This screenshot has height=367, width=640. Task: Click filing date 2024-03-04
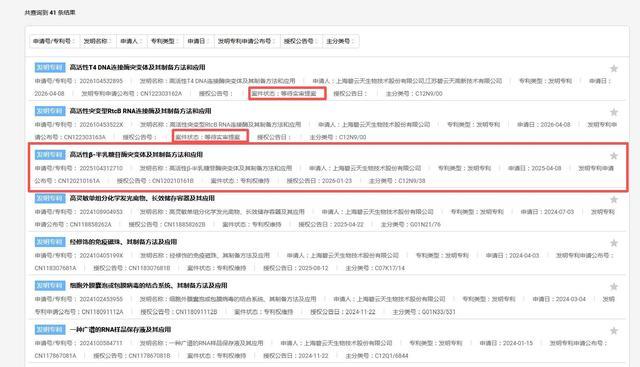(571, 299)
